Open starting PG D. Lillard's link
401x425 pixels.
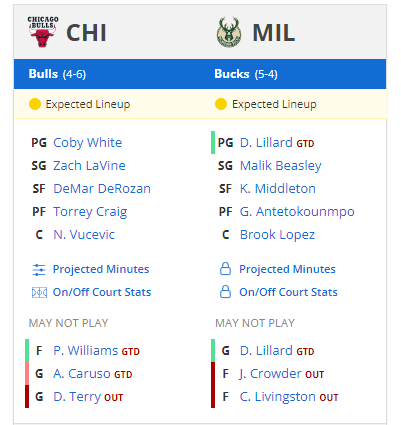266,143
